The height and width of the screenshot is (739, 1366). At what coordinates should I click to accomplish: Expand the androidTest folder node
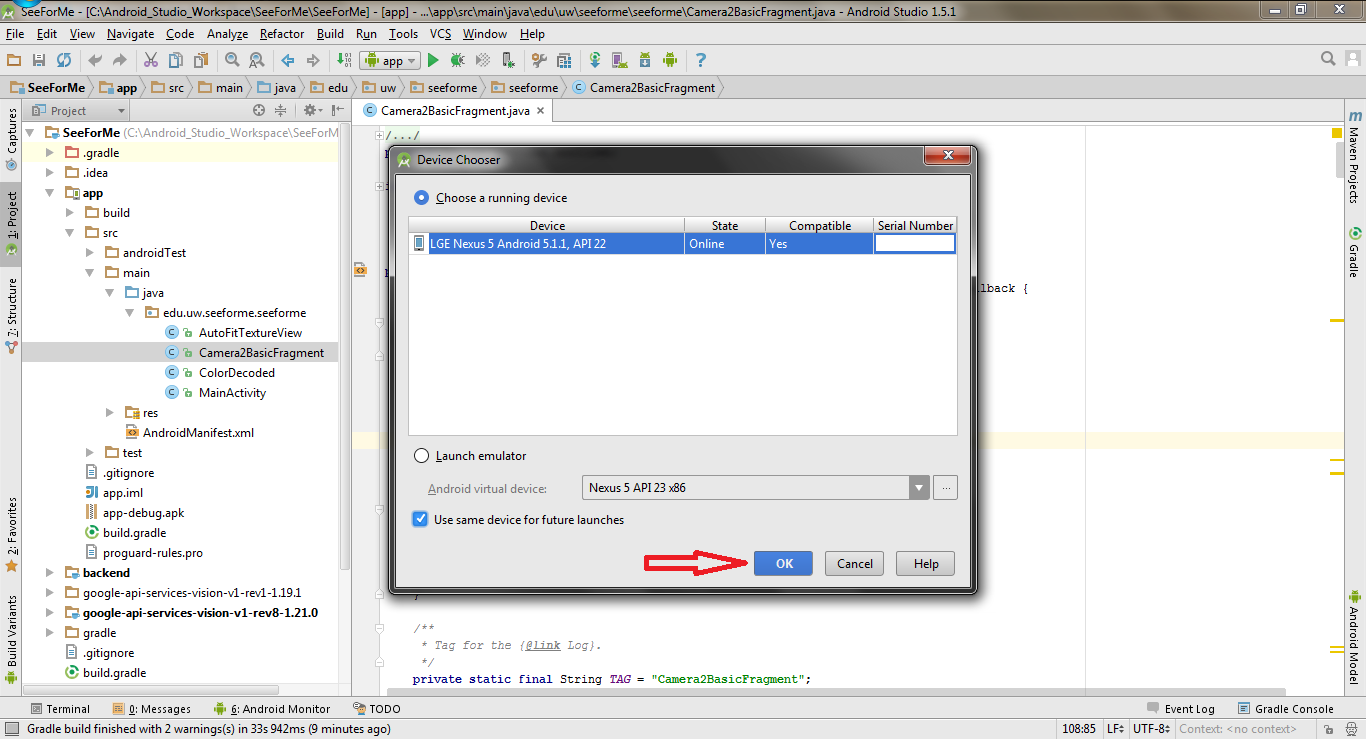[89, 253]
